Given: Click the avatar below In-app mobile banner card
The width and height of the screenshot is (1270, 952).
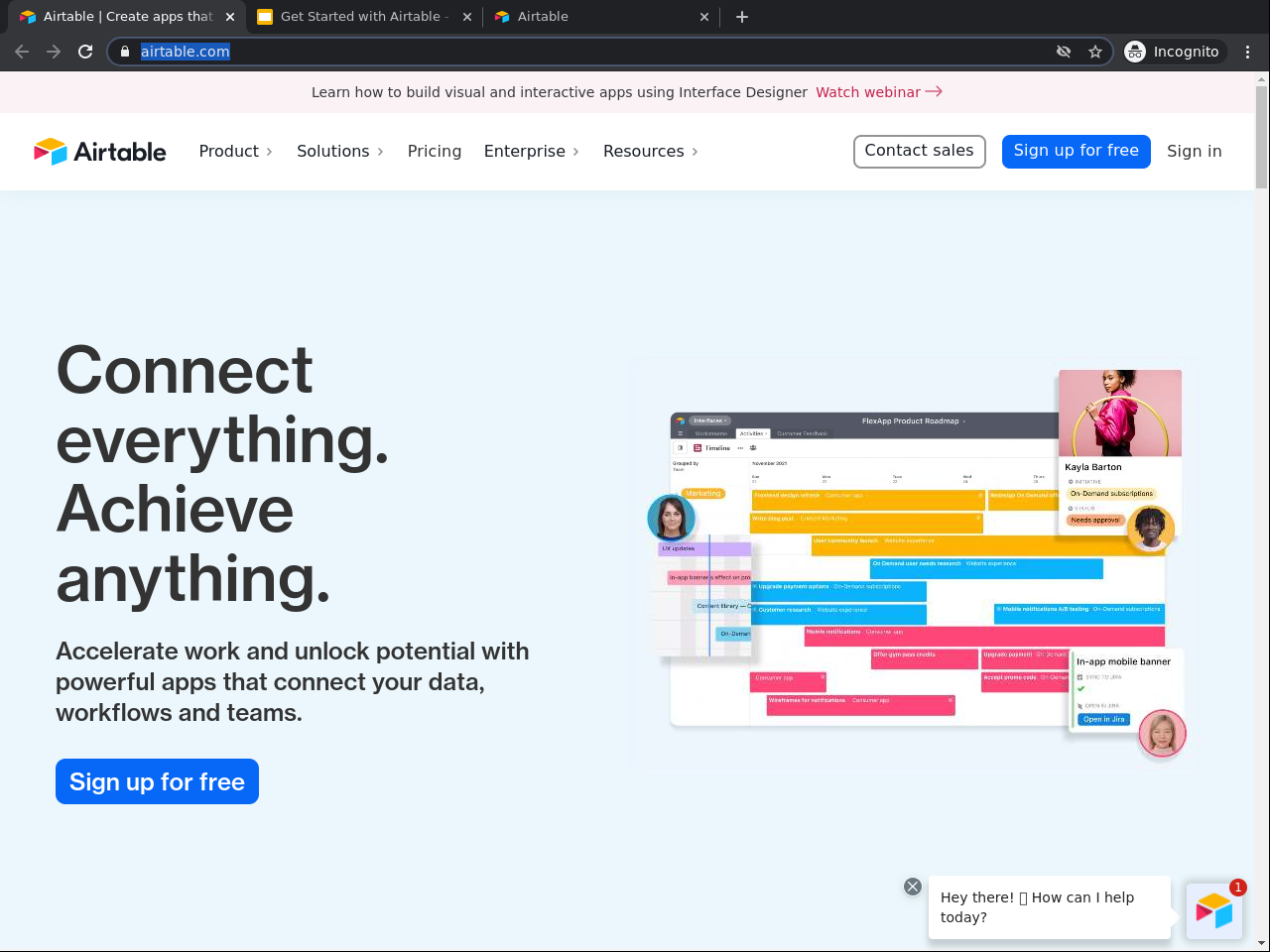Looking at the screenshot, I should pos(1163,734).
